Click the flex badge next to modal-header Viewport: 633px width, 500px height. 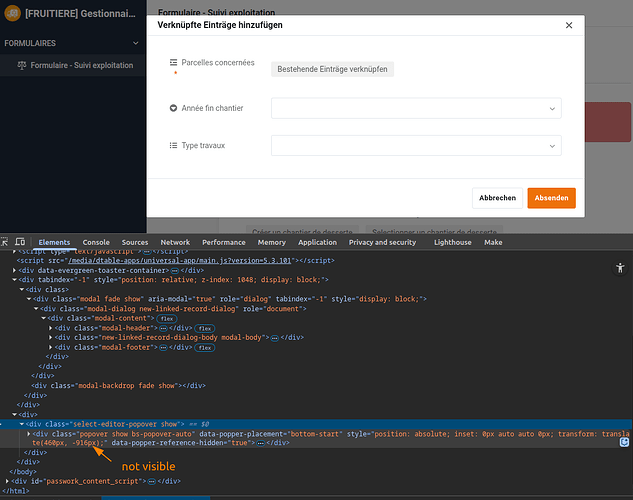205,328
